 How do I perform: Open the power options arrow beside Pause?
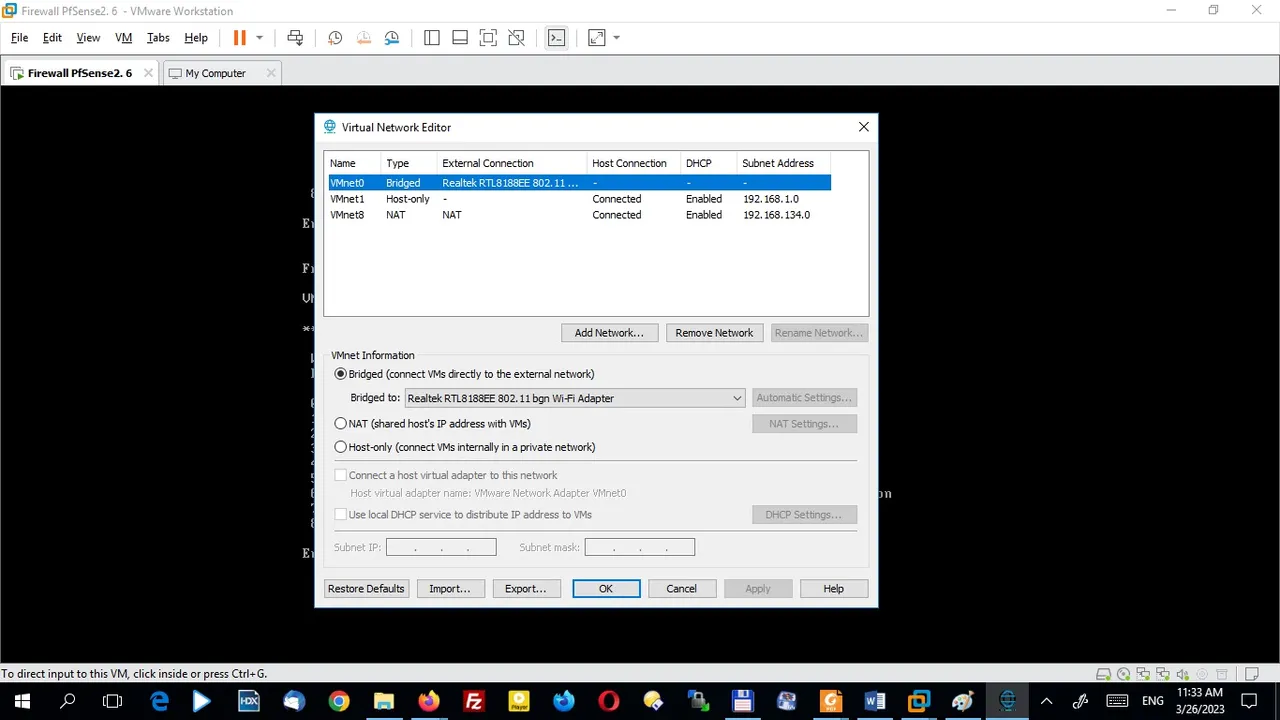(259, 38)
